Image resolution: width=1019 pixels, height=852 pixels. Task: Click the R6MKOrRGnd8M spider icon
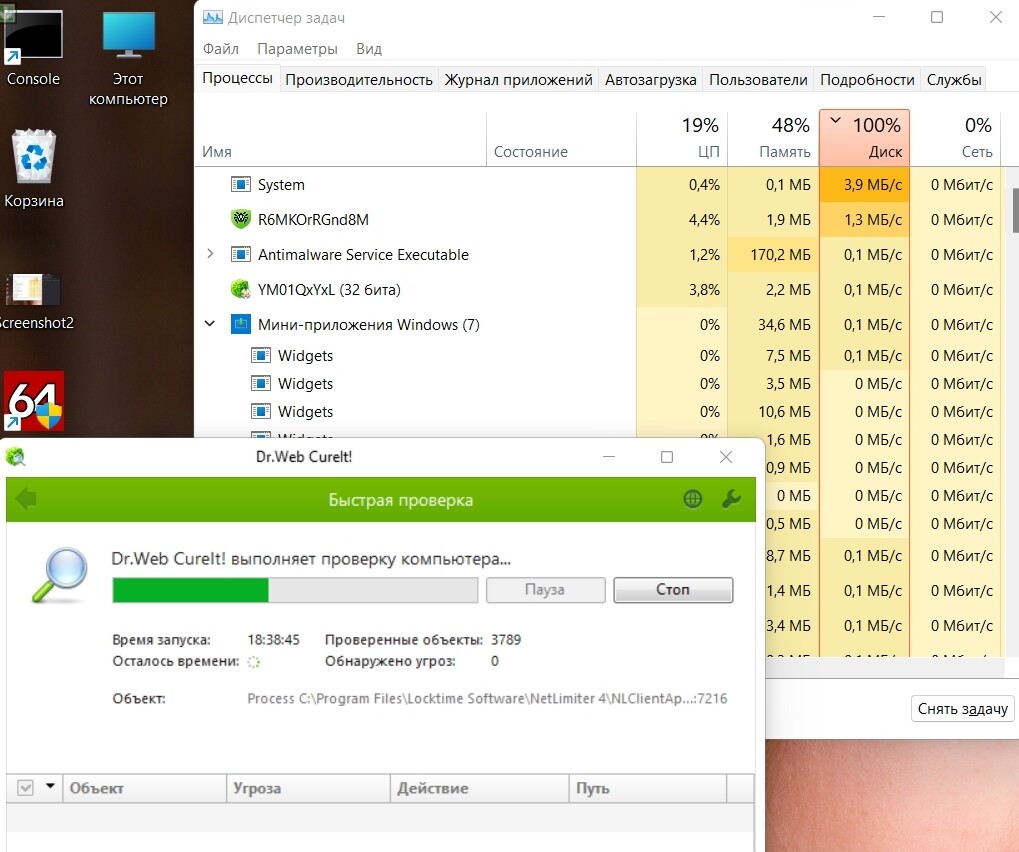coord(240,219)
